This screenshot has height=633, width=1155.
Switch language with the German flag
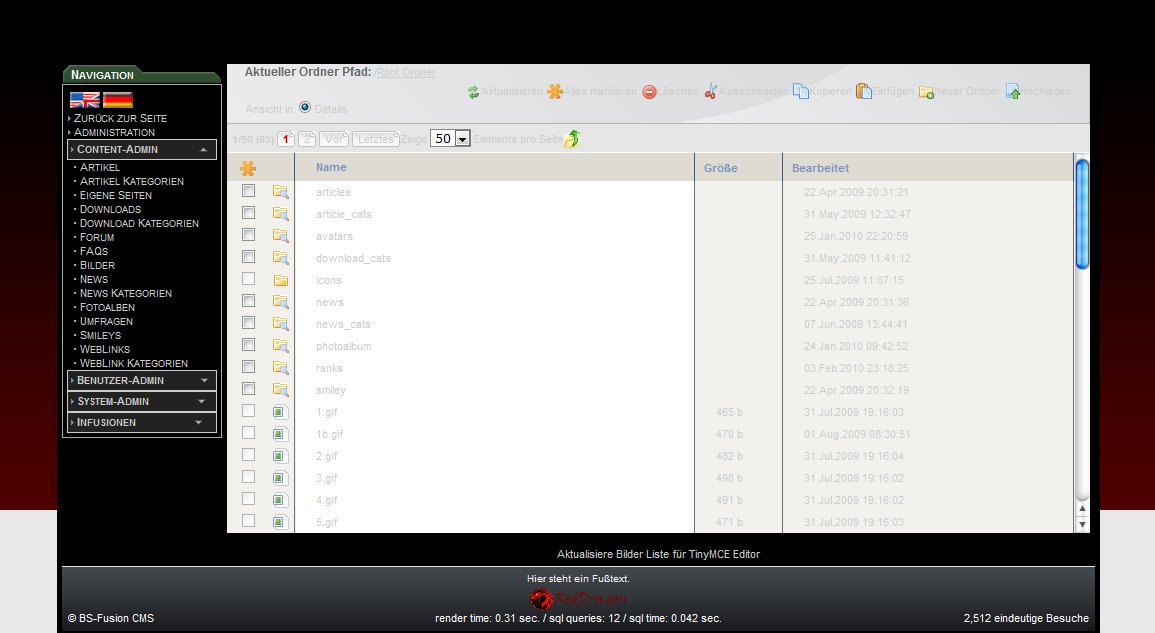click(118, 100)
